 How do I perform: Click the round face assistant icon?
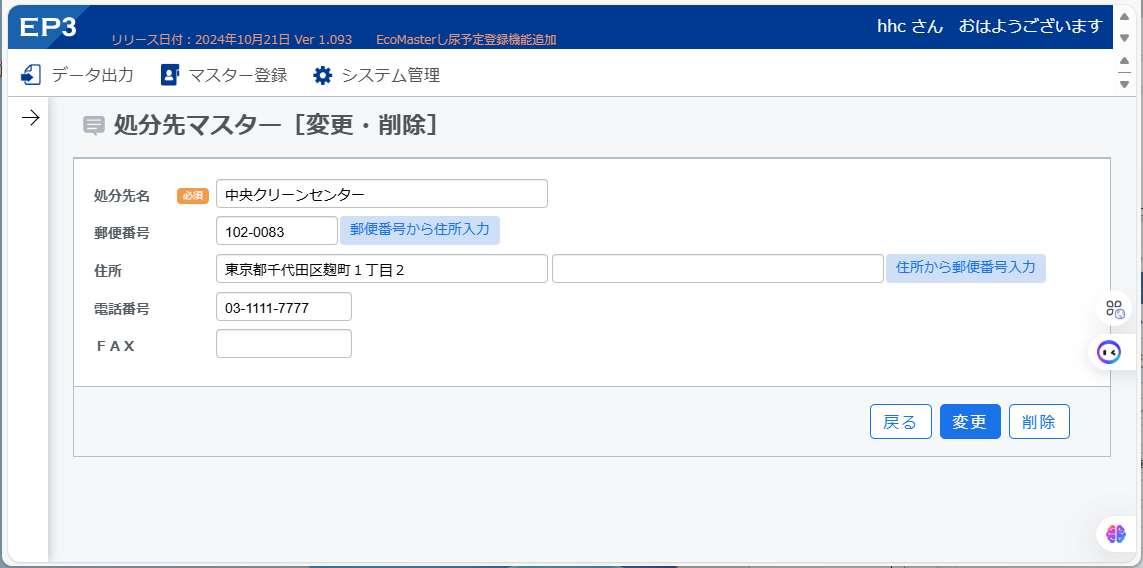[1109, 352]
